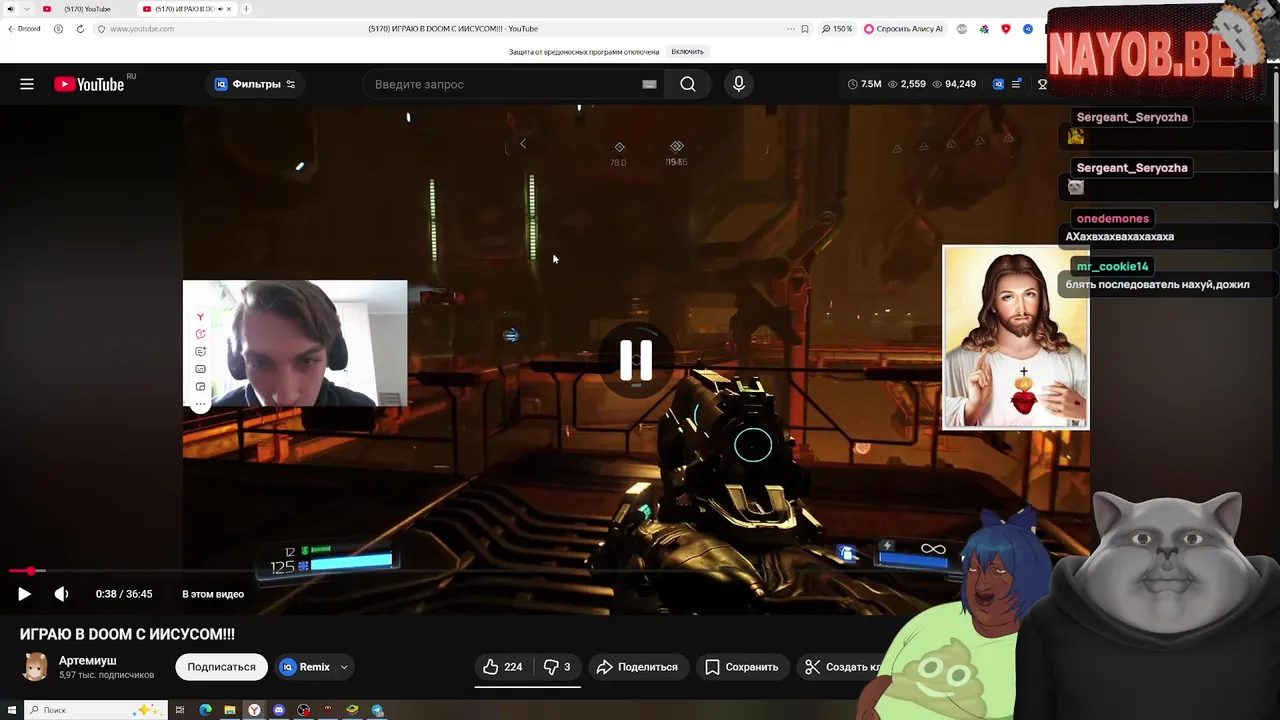This screenshot has height=720, width=1280.
Task: Open OBS Studio from the taskbar
Action: 304,710
